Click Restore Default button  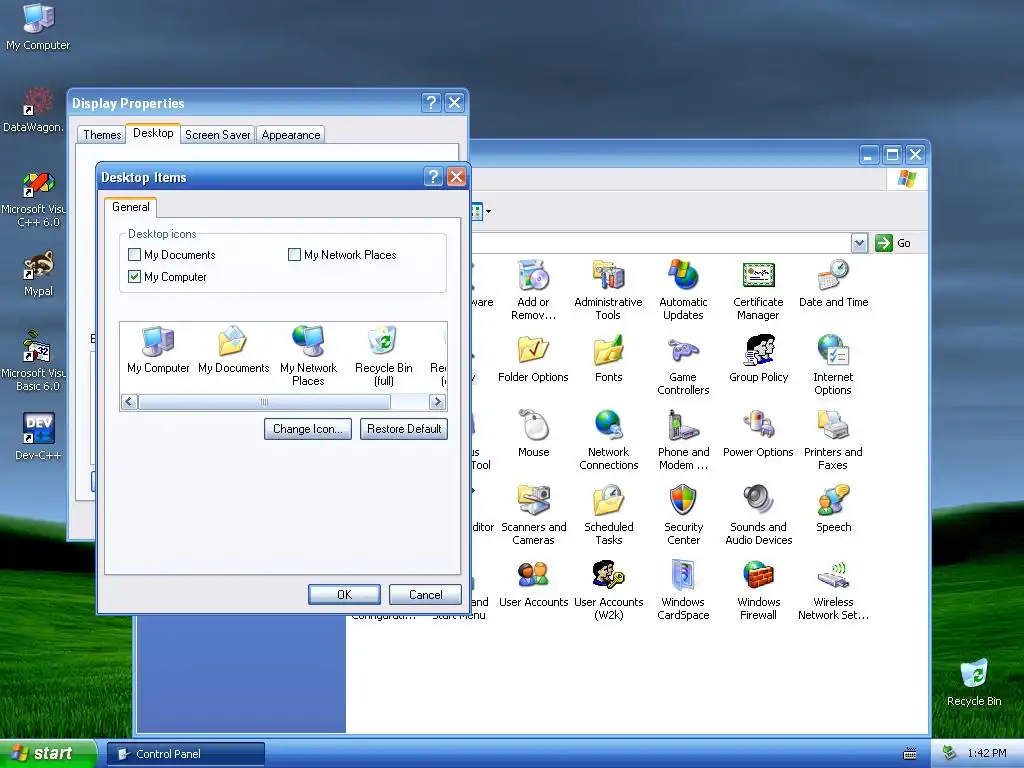coord(404,429)
